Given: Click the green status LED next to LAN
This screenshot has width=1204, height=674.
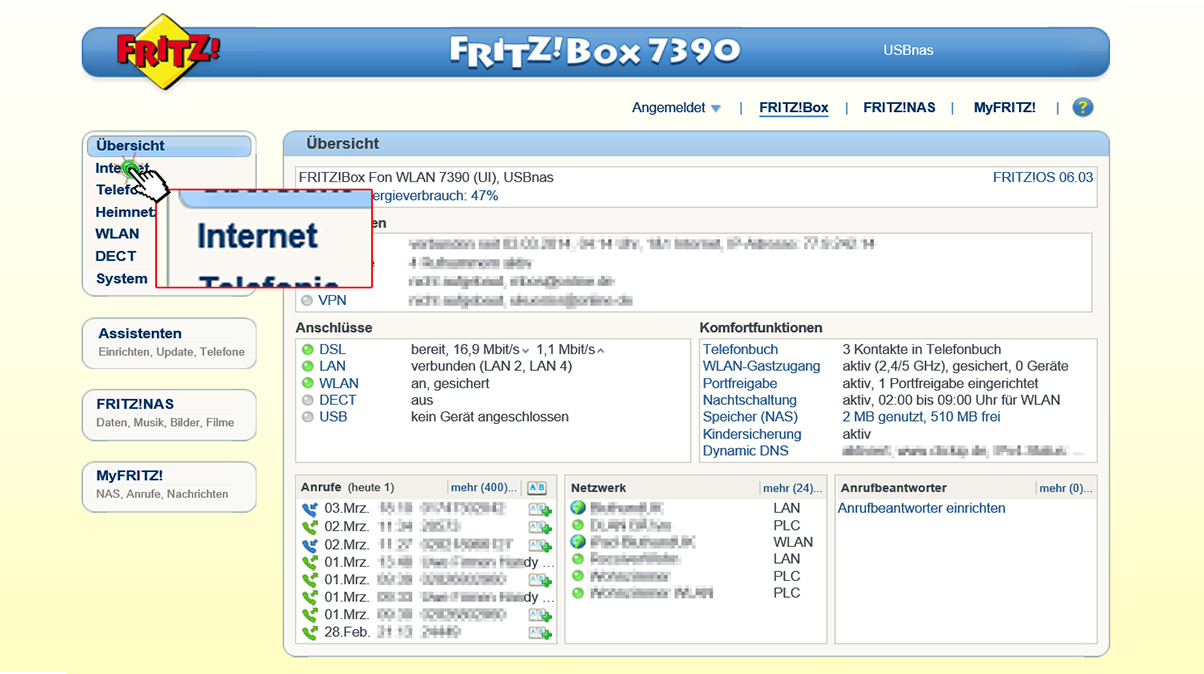Looking at the screenshot, I should click(x=308, y=367).
